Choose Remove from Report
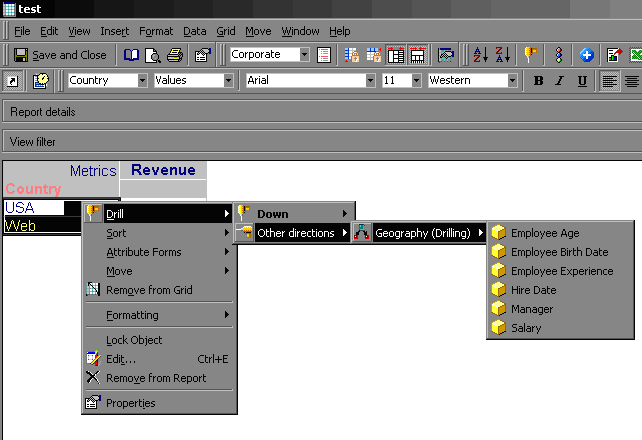 coord(159,378)
